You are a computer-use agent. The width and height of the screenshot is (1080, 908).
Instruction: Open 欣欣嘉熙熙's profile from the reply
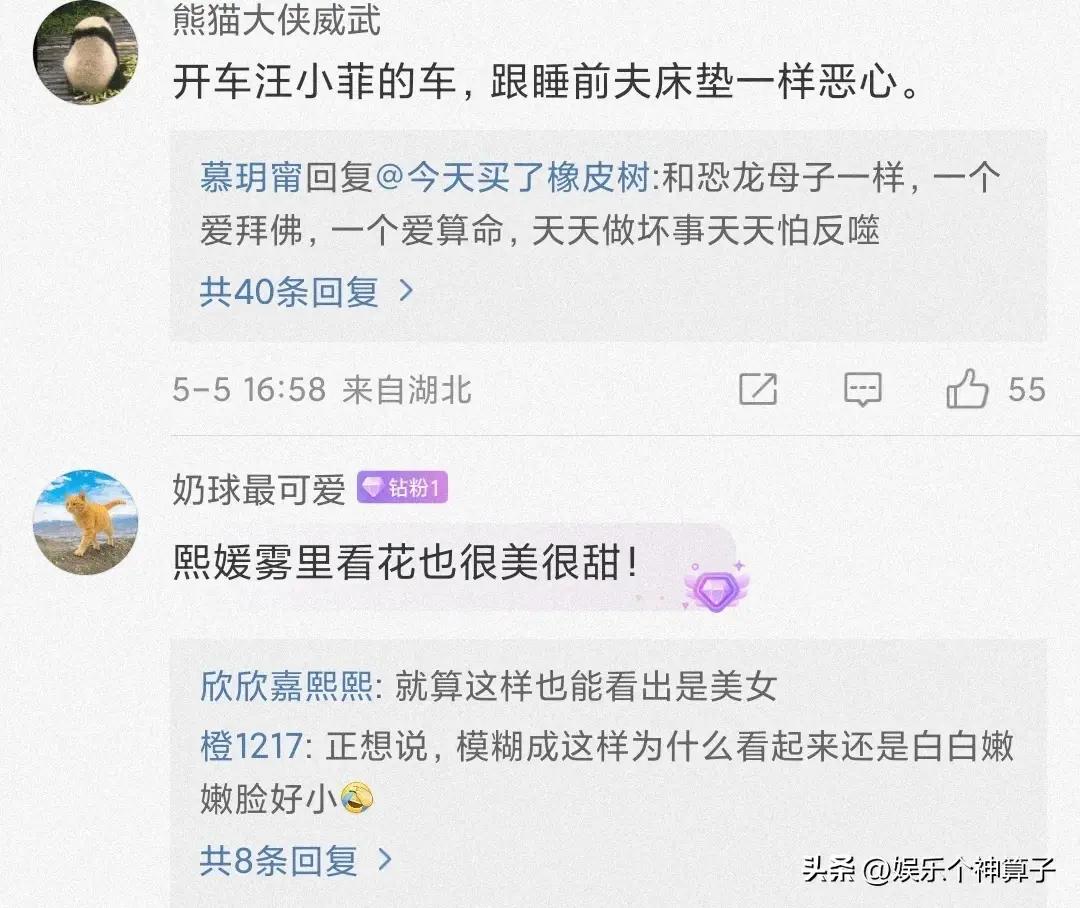[x=286, y=687]
